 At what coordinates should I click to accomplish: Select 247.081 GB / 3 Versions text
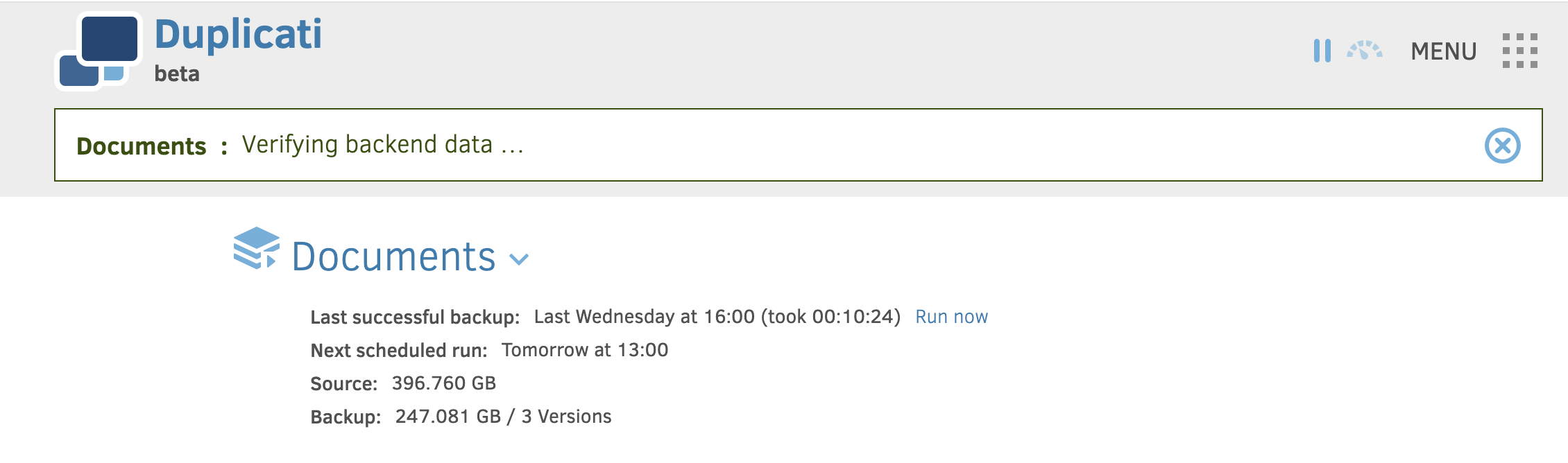[503, 417]
